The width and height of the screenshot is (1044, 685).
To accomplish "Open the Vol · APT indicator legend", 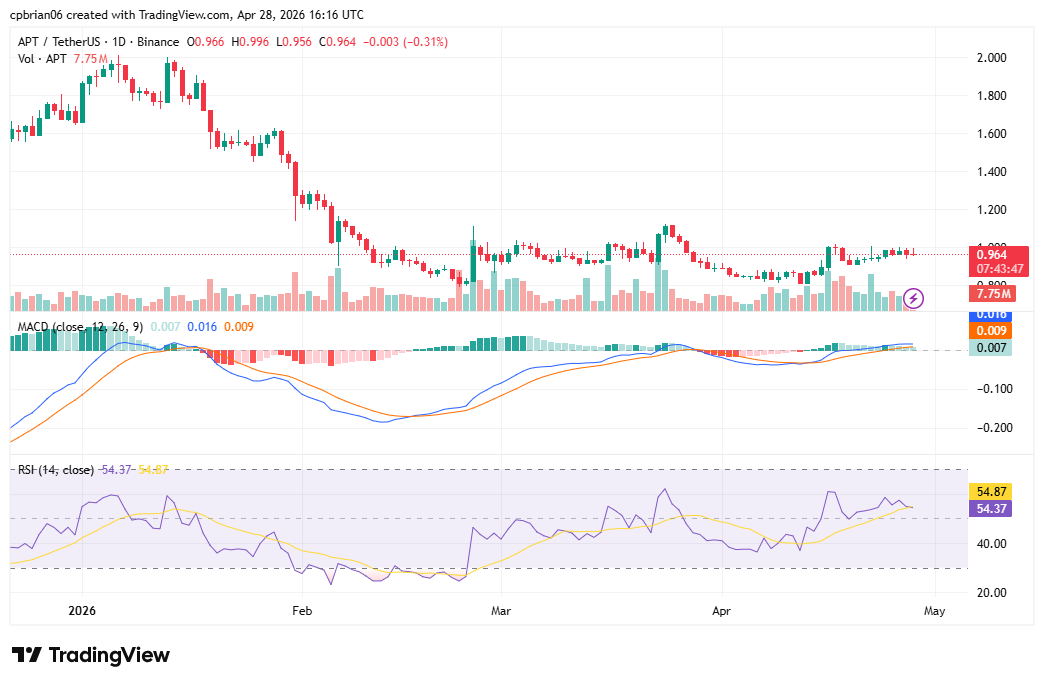I will coord(42,59).
